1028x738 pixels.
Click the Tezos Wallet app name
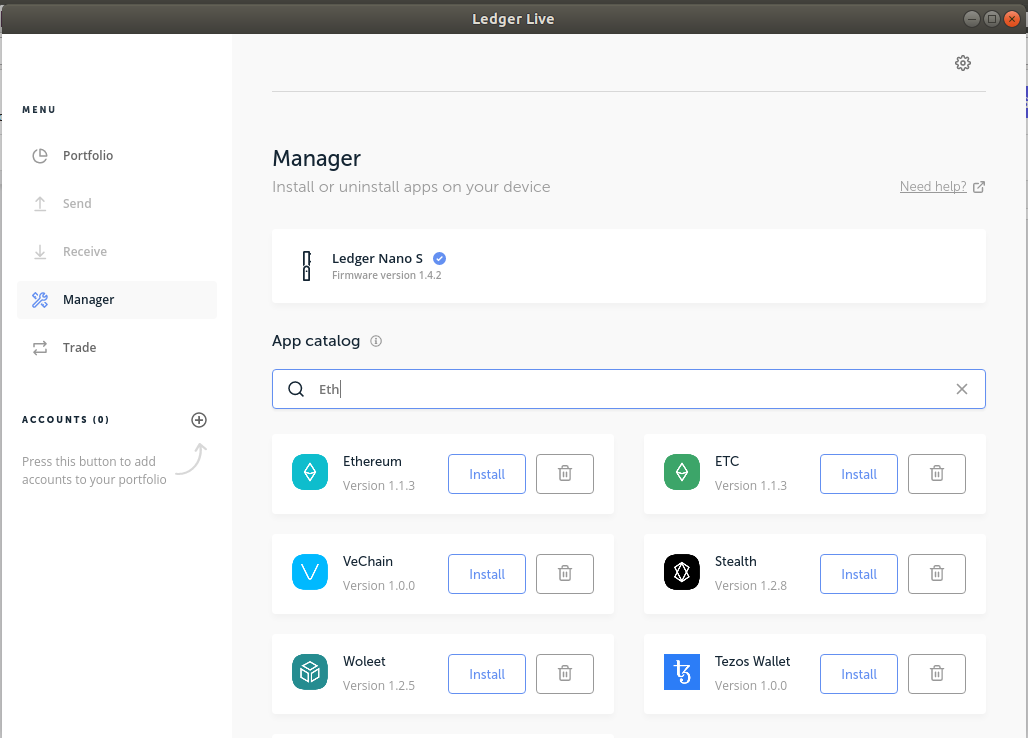coord(752,661)
